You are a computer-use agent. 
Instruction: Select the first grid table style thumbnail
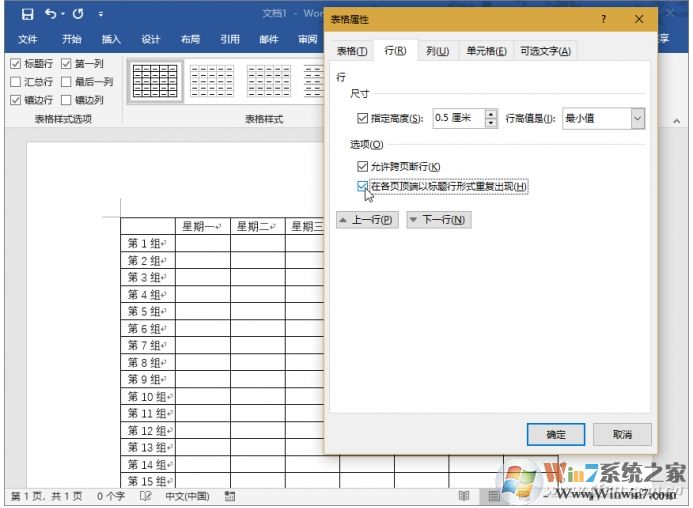[x=155, y=81]
